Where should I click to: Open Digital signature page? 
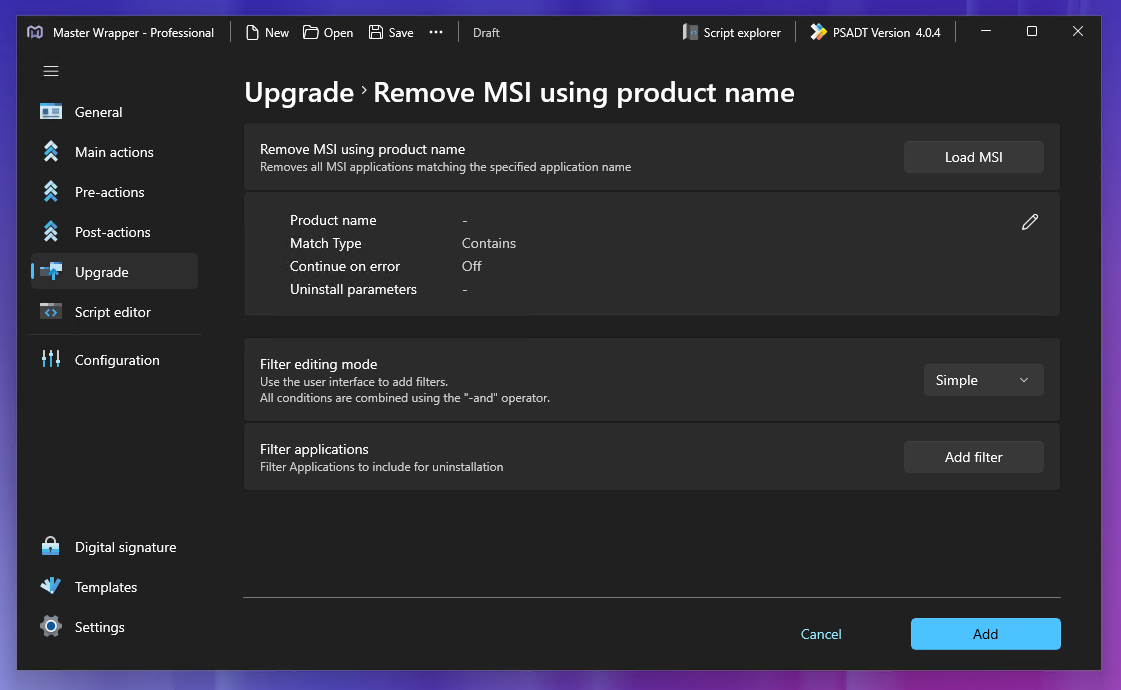click(x=114, y=547)
